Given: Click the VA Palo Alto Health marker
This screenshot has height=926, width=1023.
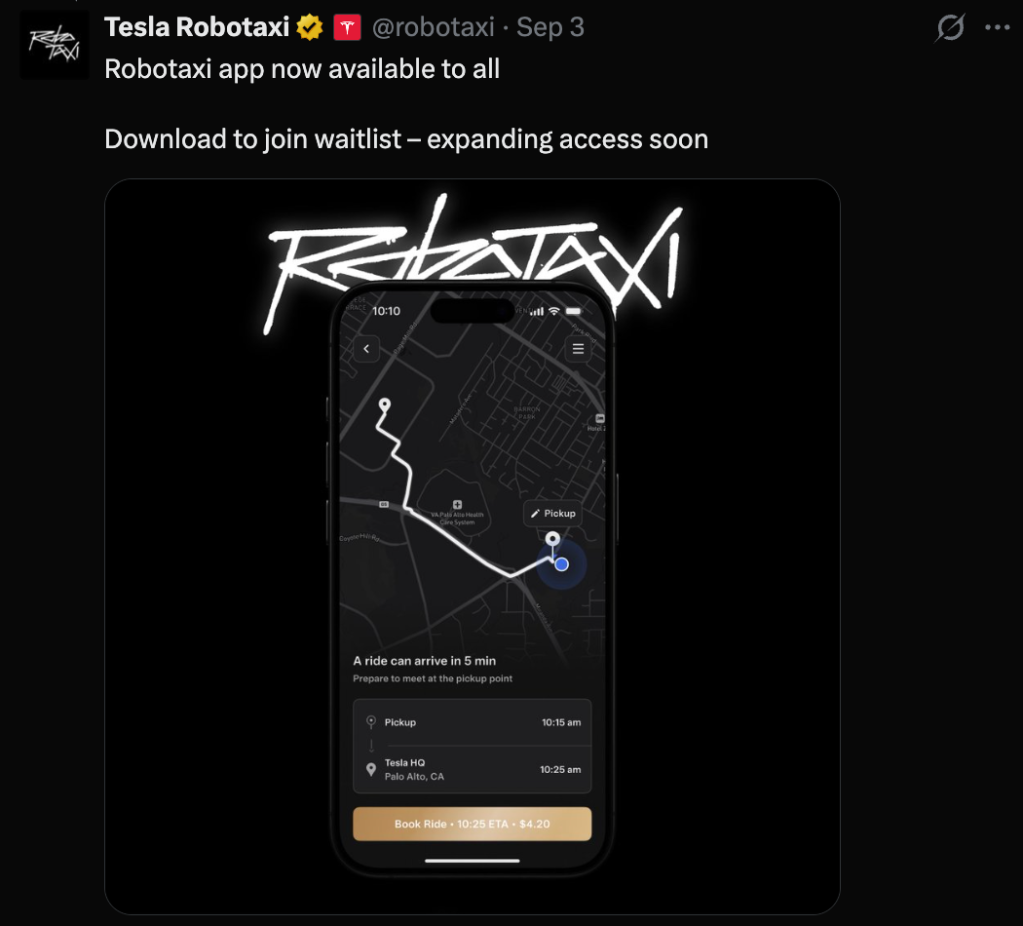Looking at the screenshot, I should click(x=457, y=504).
